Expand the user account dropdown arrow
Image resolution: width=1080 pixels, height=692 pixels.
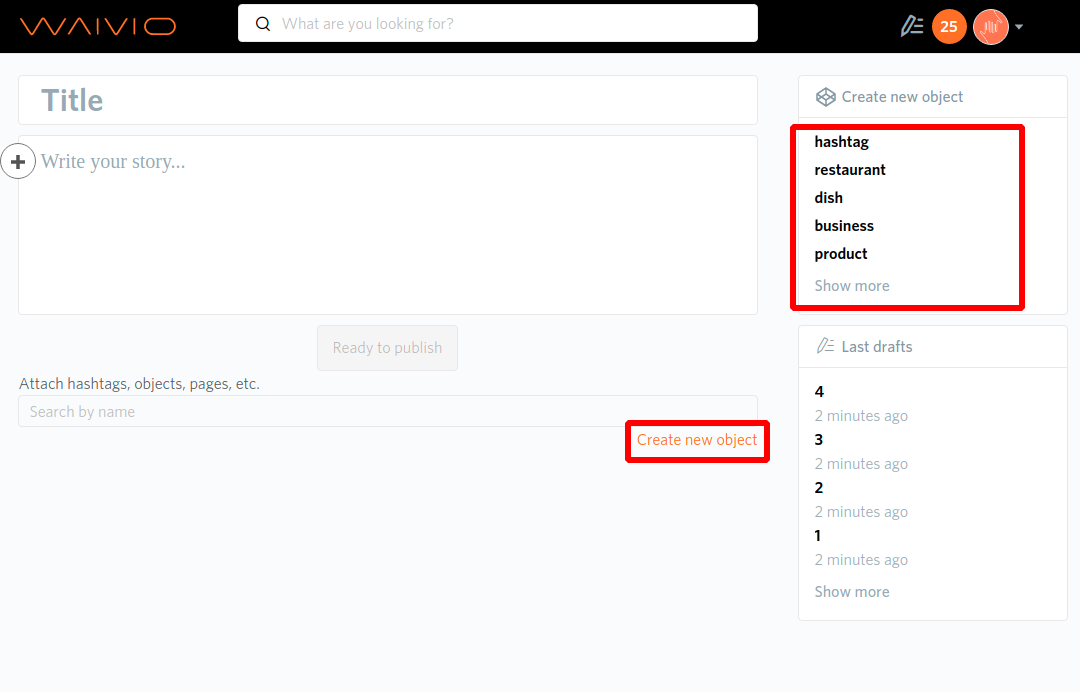coord(1019,27)
